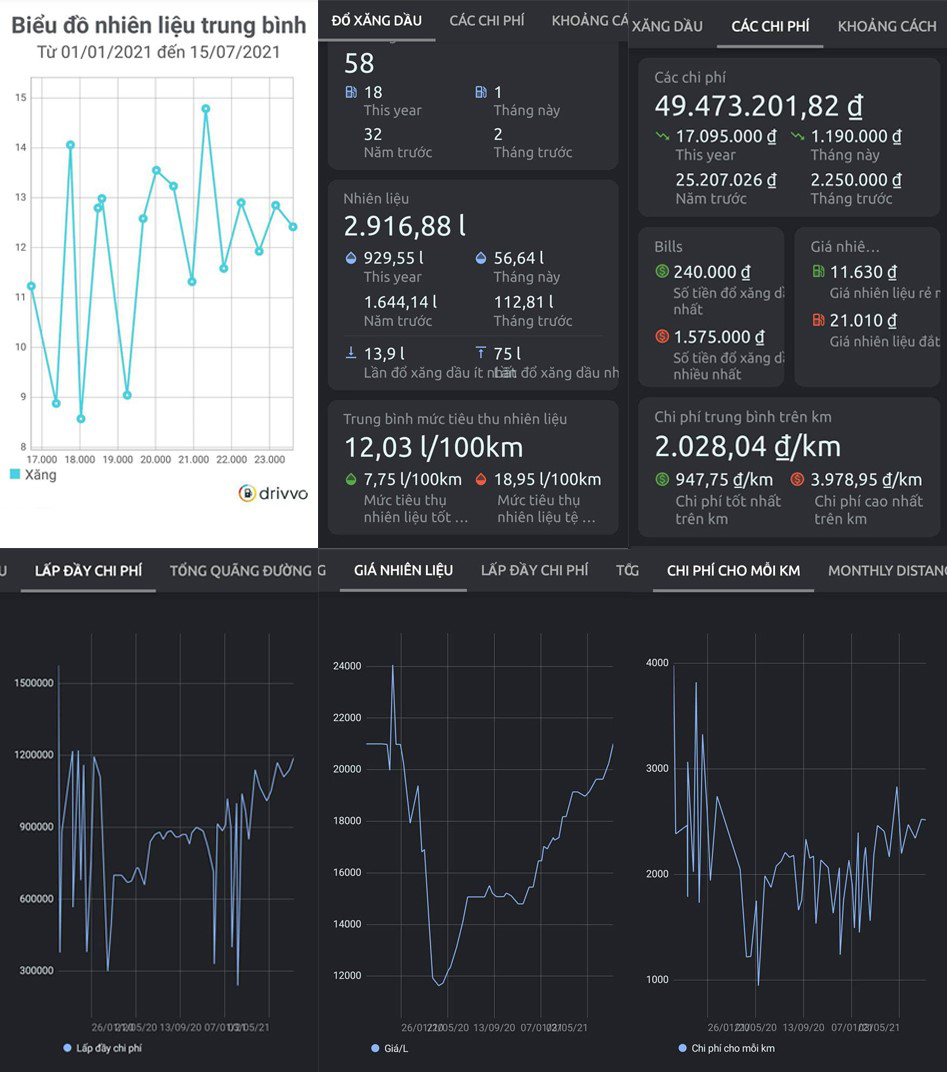
Task: Click the minimum refuel icon beside 13,9 l
Action: tap(351, 353)
